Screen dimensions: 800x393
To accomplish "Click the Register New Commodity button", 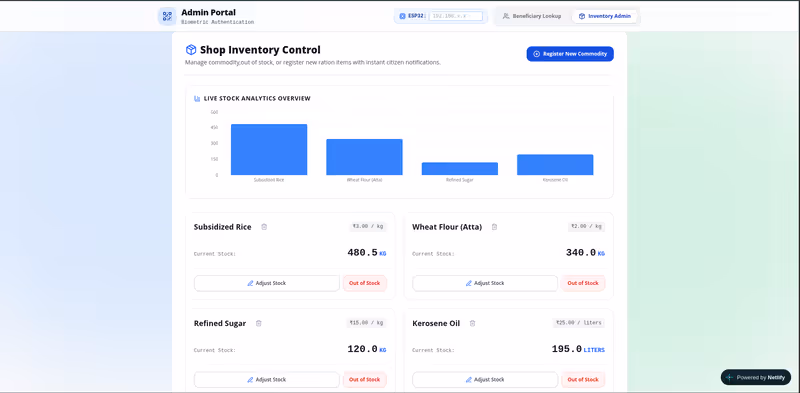I will (x=570, y=54).
